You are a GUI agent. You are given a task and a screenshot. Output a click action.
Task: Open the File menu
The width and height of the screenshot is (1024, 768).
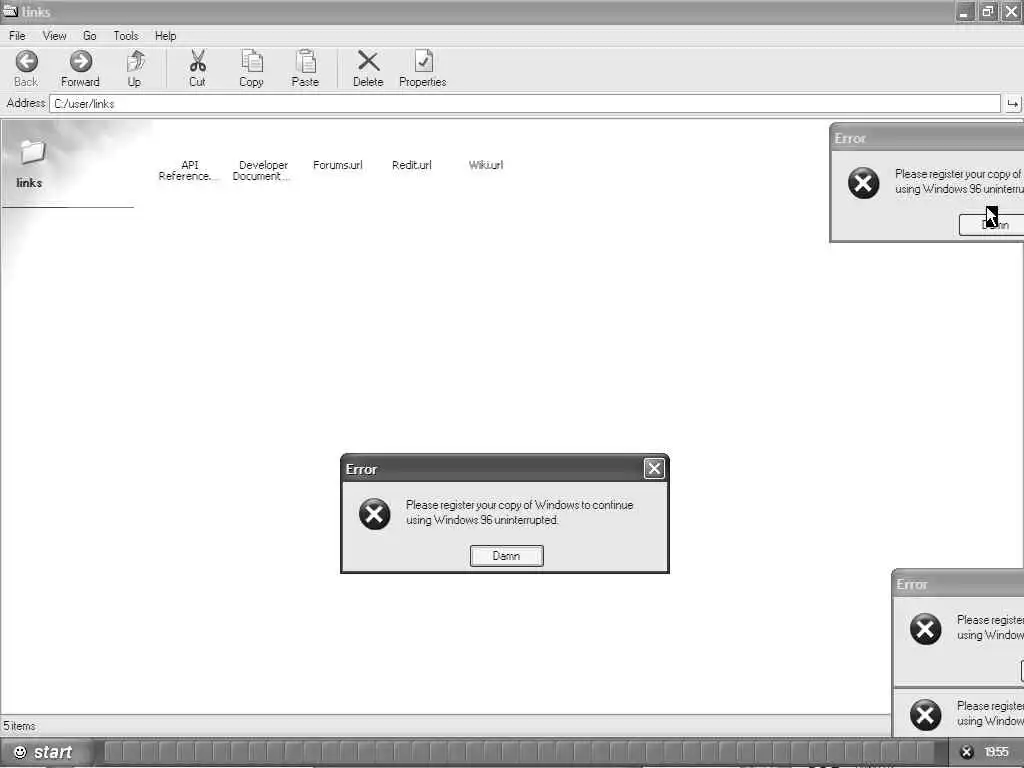point(17,36)
